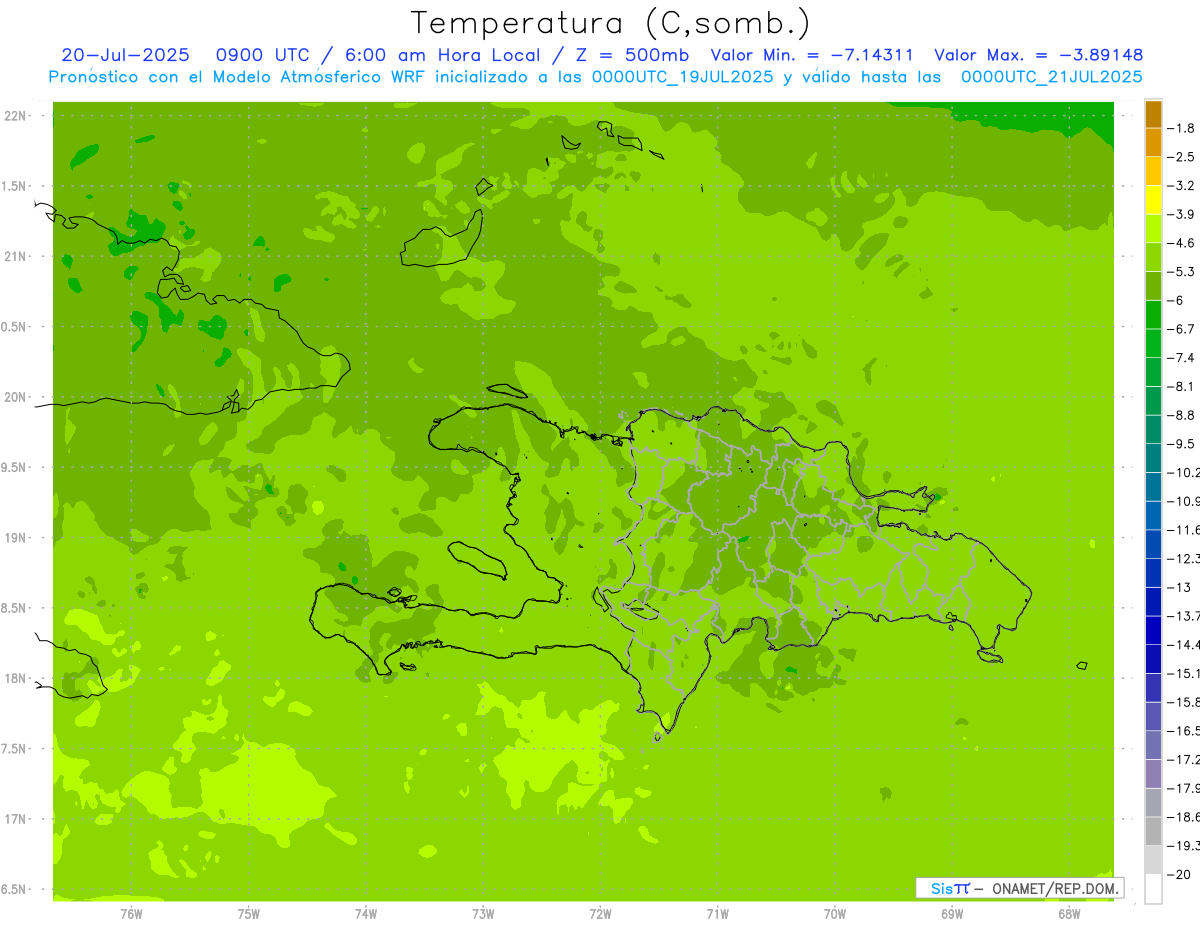Click the 72W longitude axis label

(600, 914)
